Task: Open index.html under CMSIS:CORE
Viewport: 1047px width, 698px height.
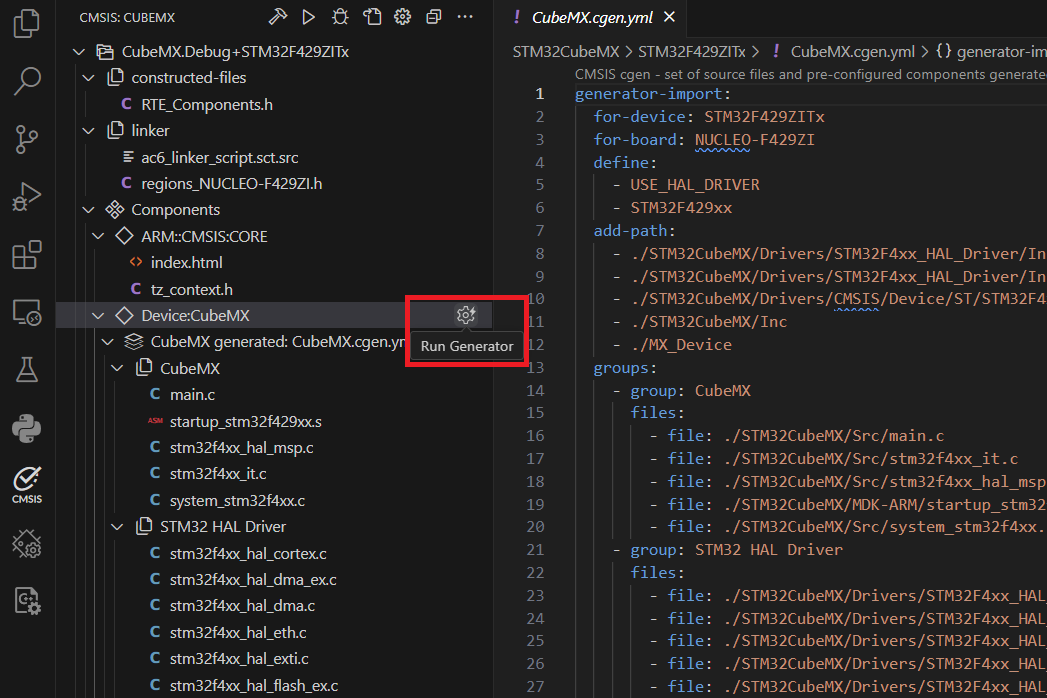Action: tap(186, 263)
